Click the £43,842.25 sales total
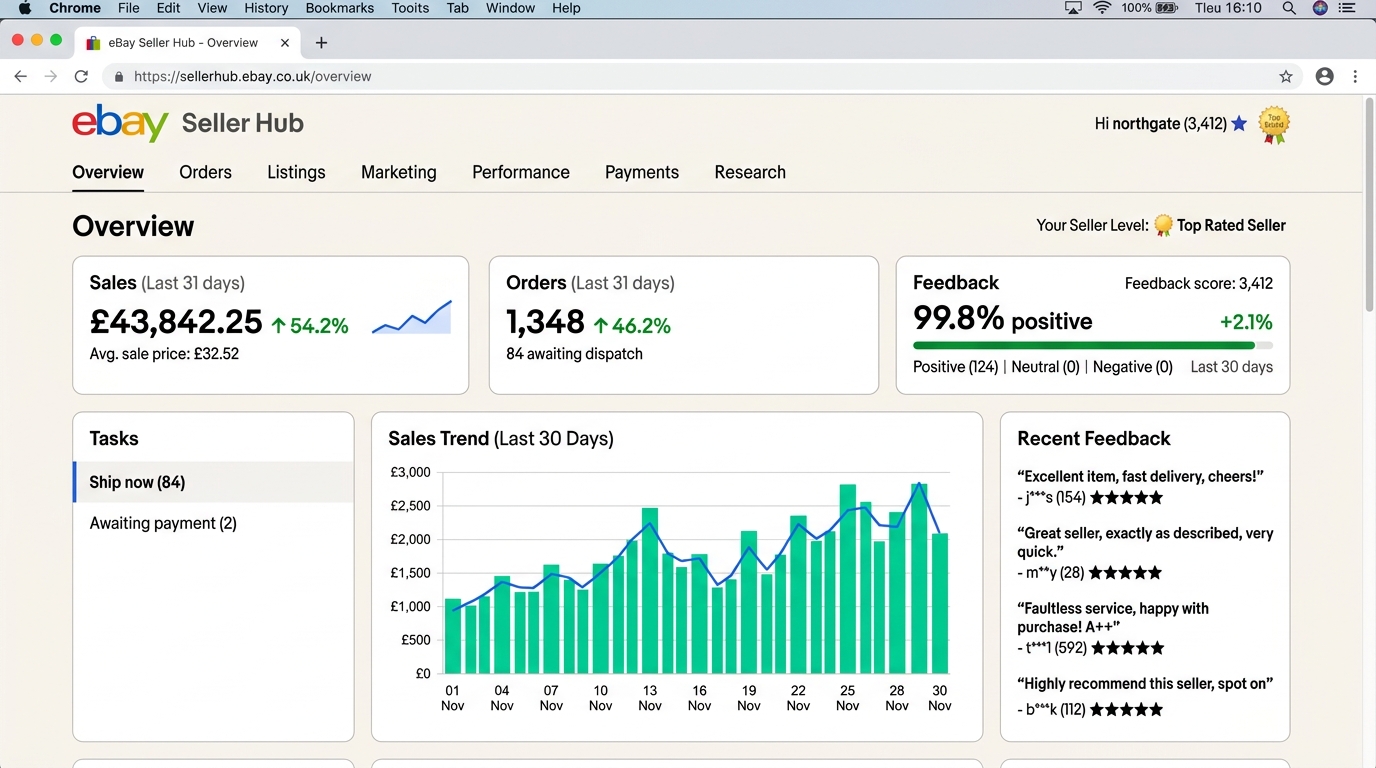1376x768 pixels. [176, 322]
